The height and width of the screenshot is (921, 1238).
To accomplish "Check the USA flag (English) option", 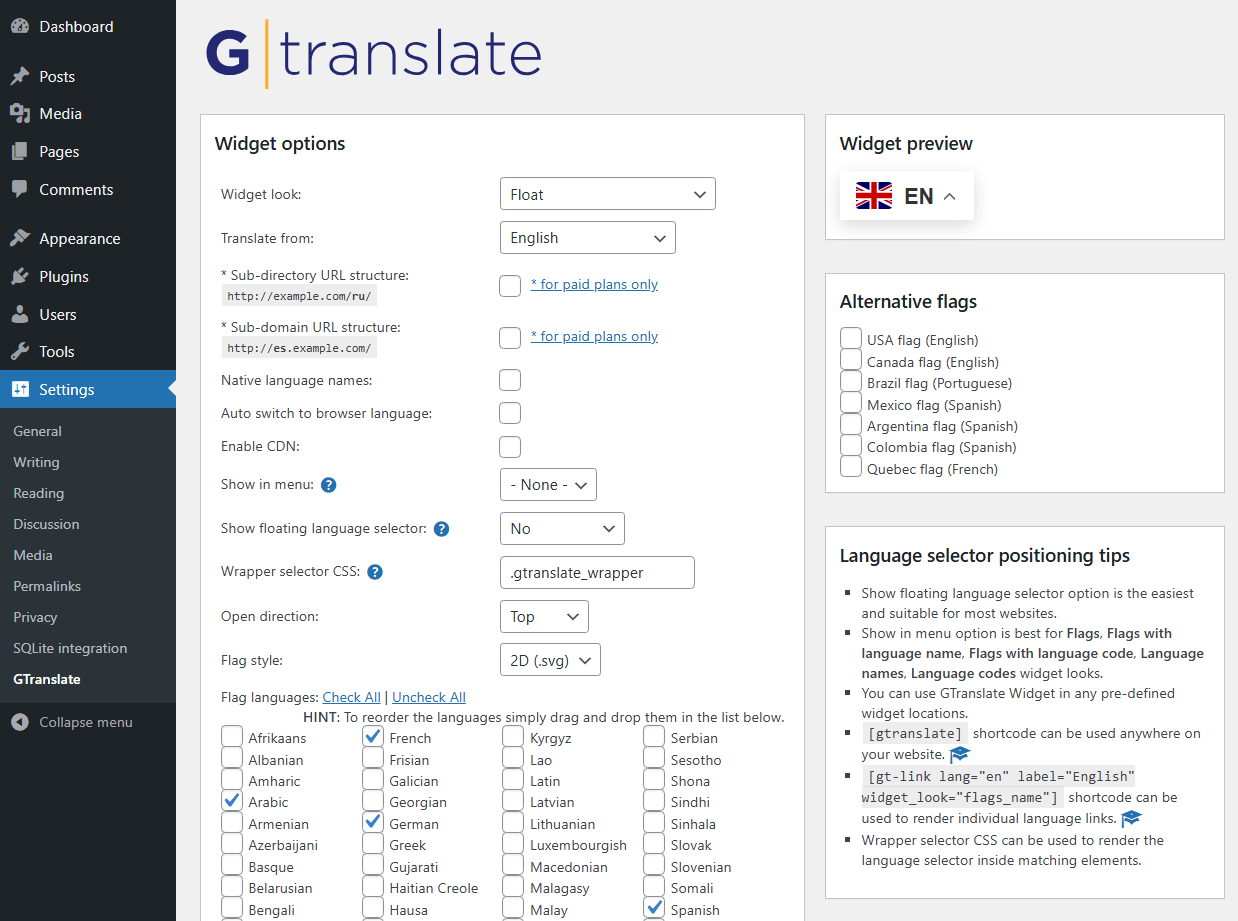I will [x=851, y=339].
